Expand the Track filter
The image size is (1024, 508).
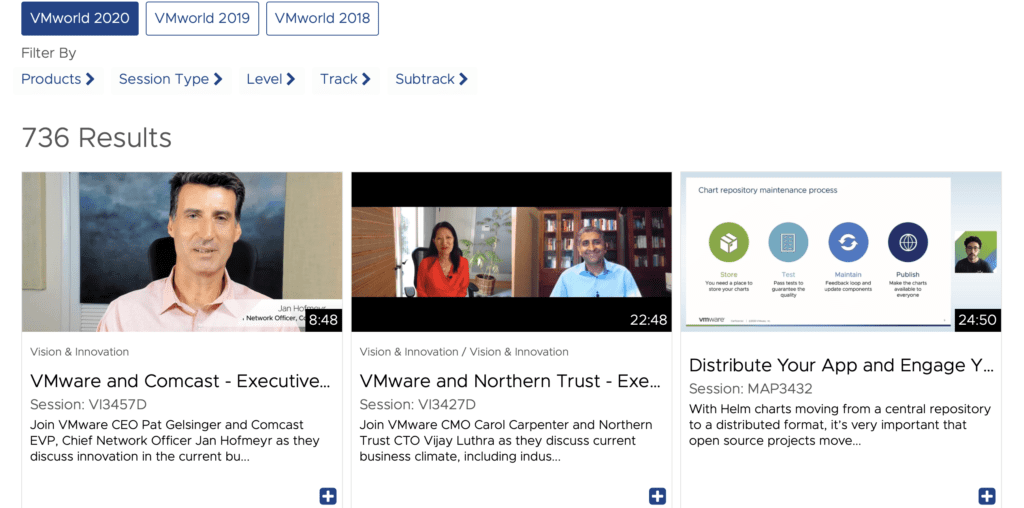pyautogui.click(x=345, y=79)
